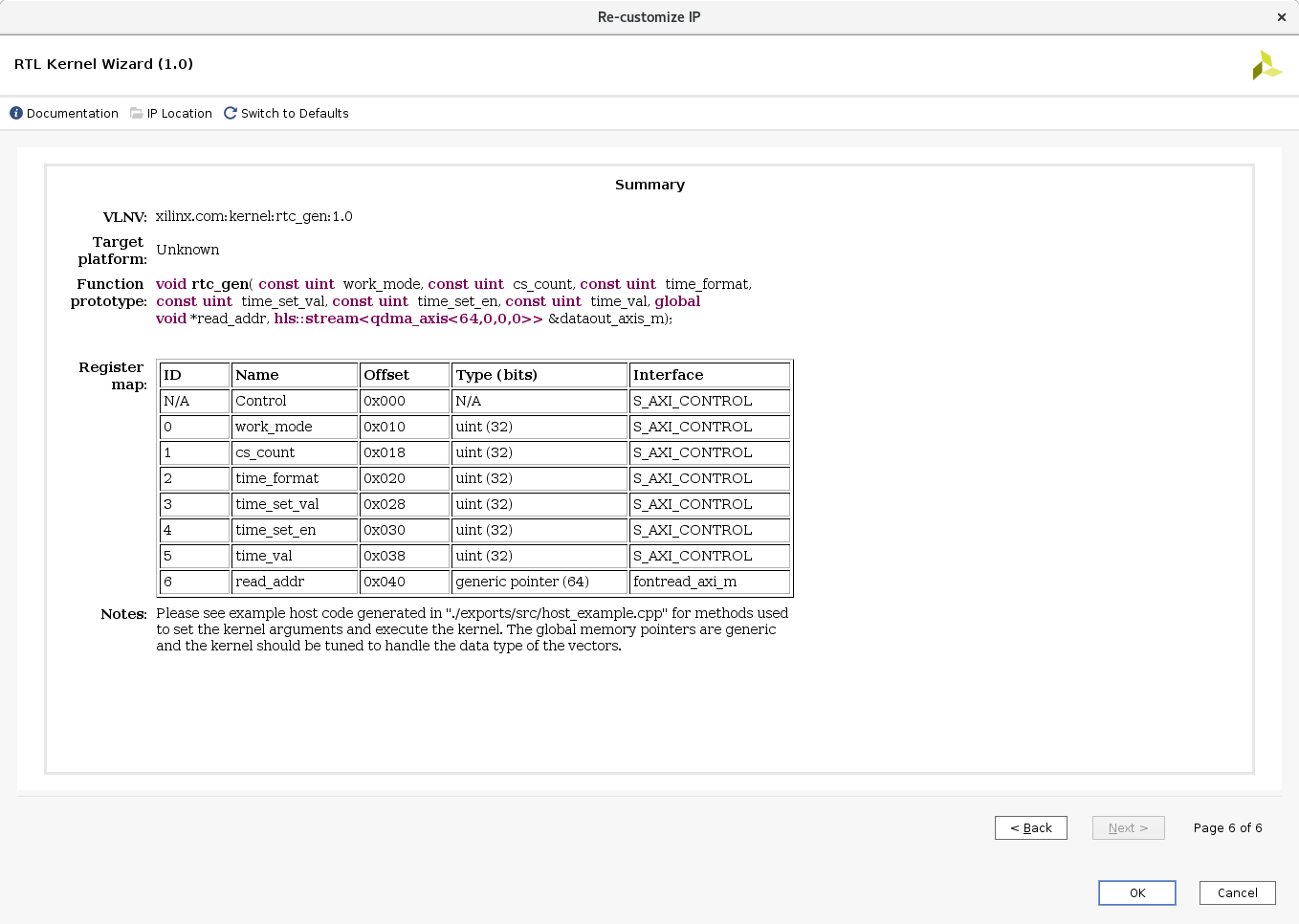Click the Documentation info icon
The width and height of the screenshot is (1299, 924).
[x=16, y=113]
